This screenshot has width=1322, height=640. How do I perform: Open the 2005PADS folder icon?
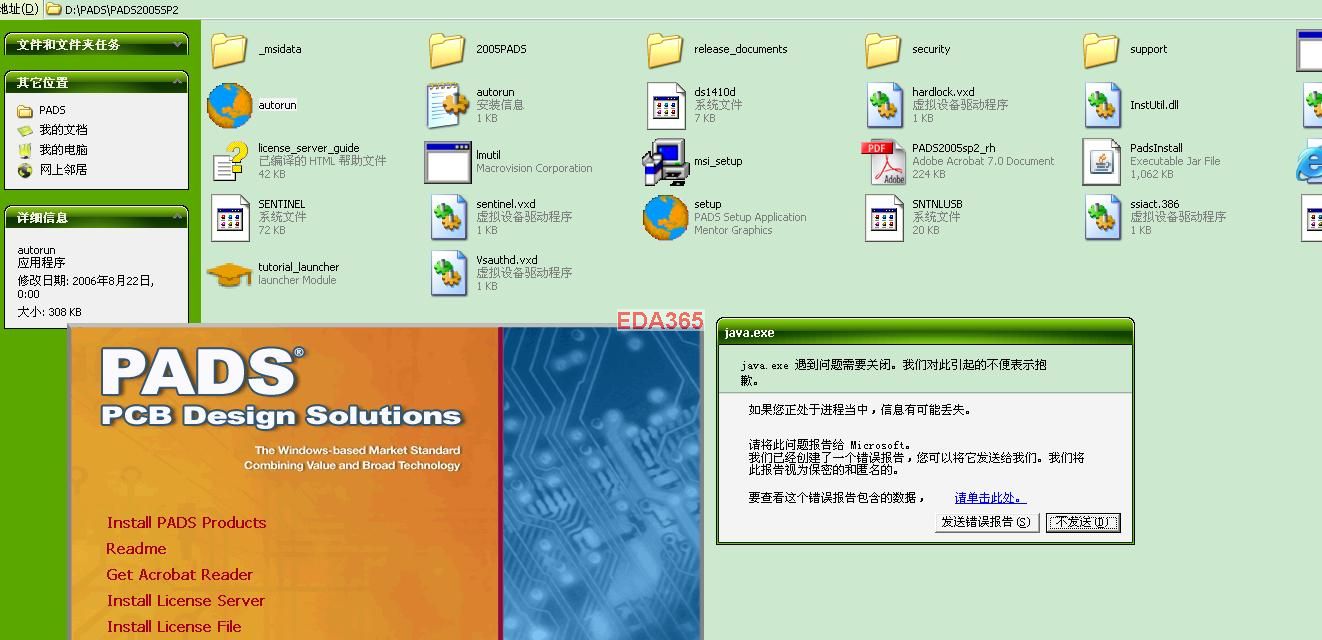tap(447, 49)
